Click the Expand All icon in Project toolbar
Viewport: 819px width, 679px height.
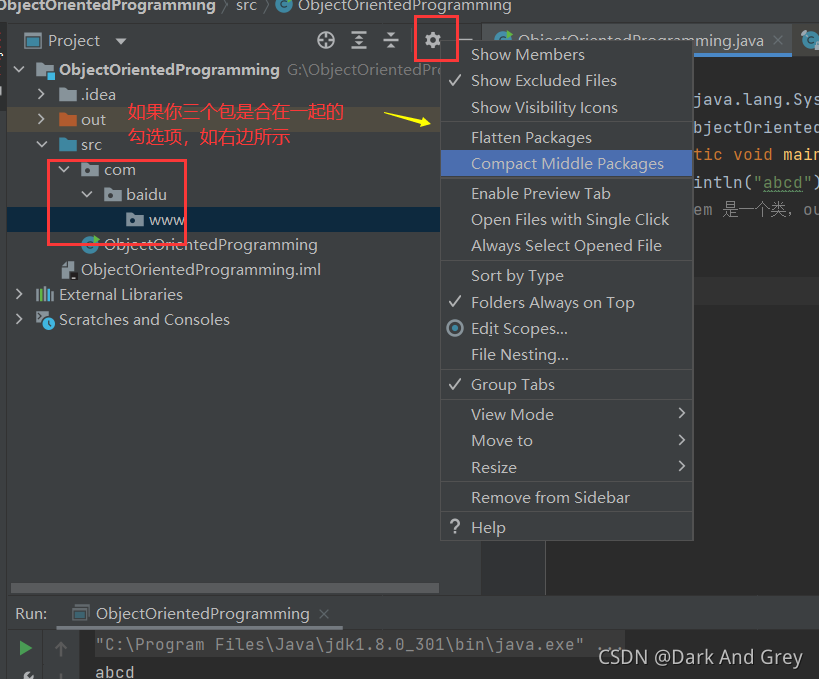pos(359,40)
